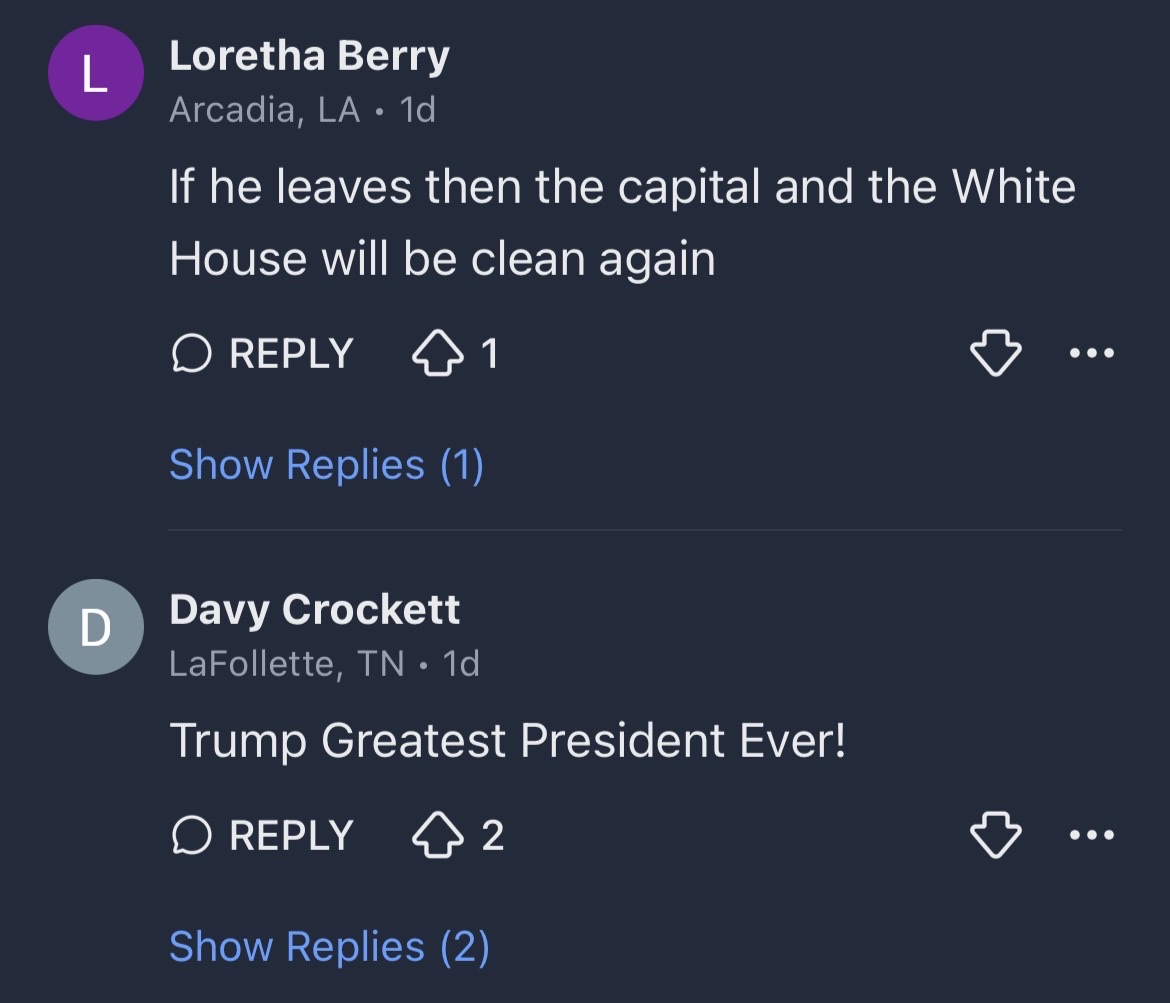Click the upvote count on Loretha's comment

point(490,354)
